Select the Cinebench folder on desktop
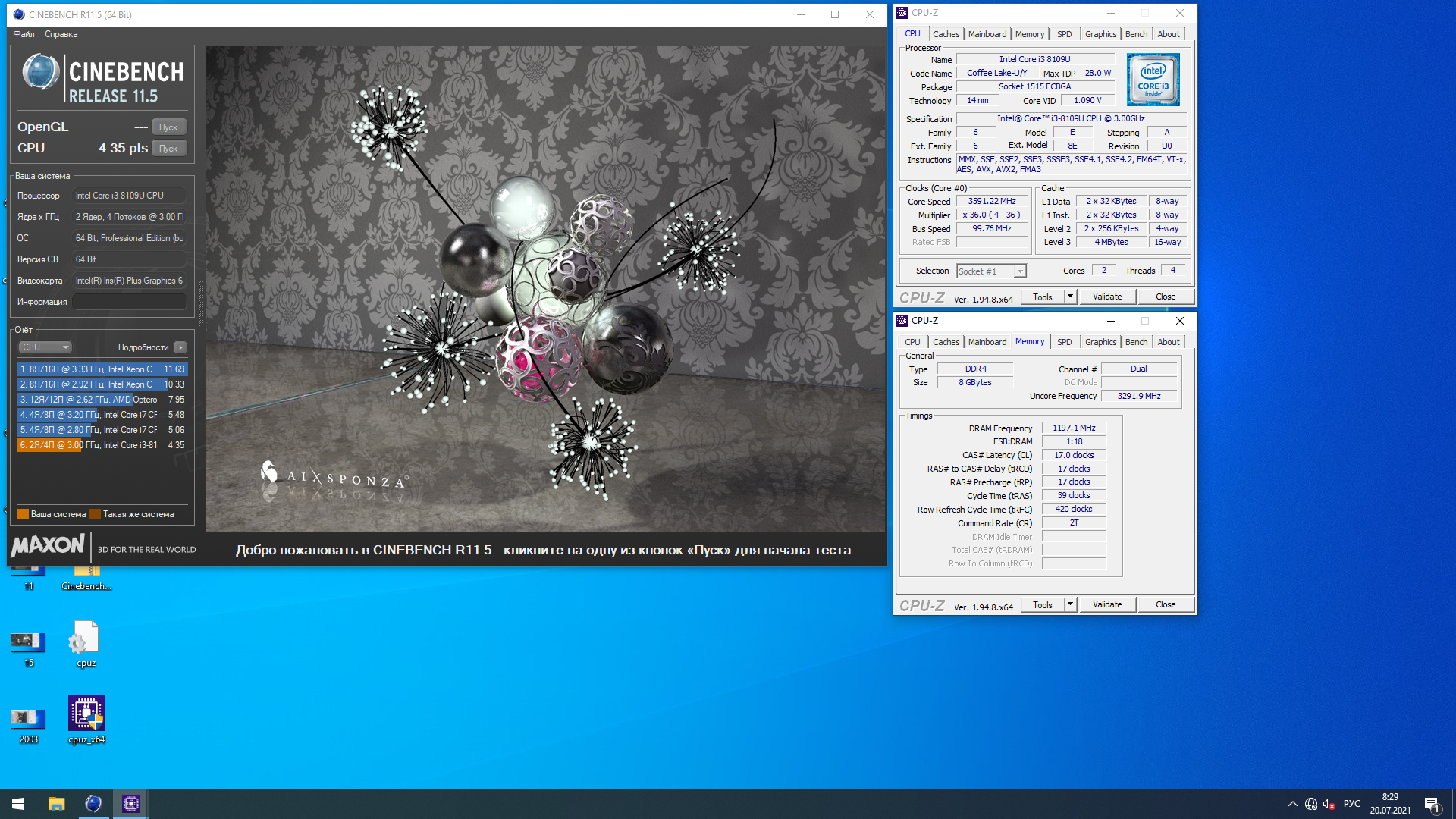 86,579
